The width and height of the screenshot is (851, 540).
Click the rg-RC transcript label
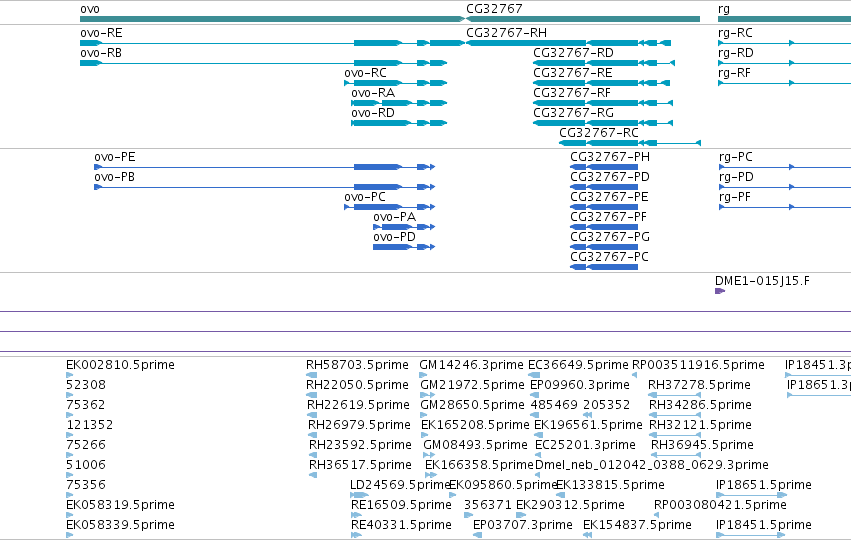(x=735, y=33)
